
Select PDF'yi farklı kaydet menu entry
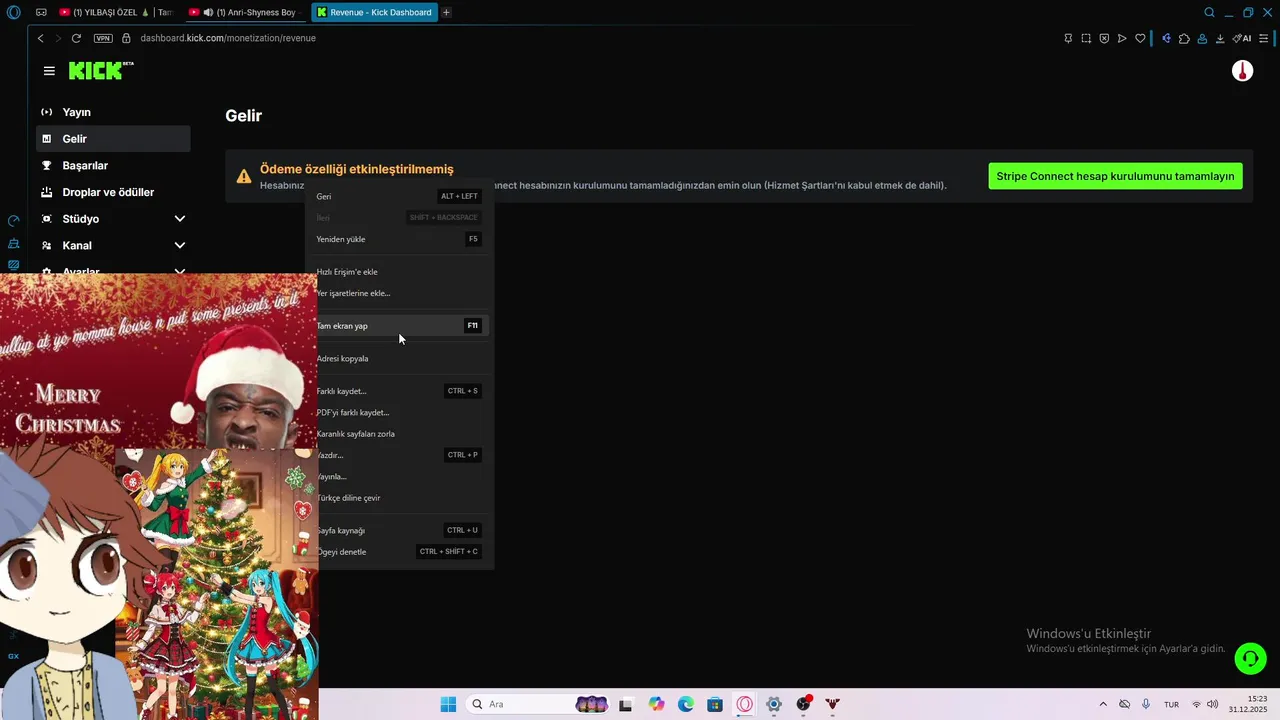point(399,412)
